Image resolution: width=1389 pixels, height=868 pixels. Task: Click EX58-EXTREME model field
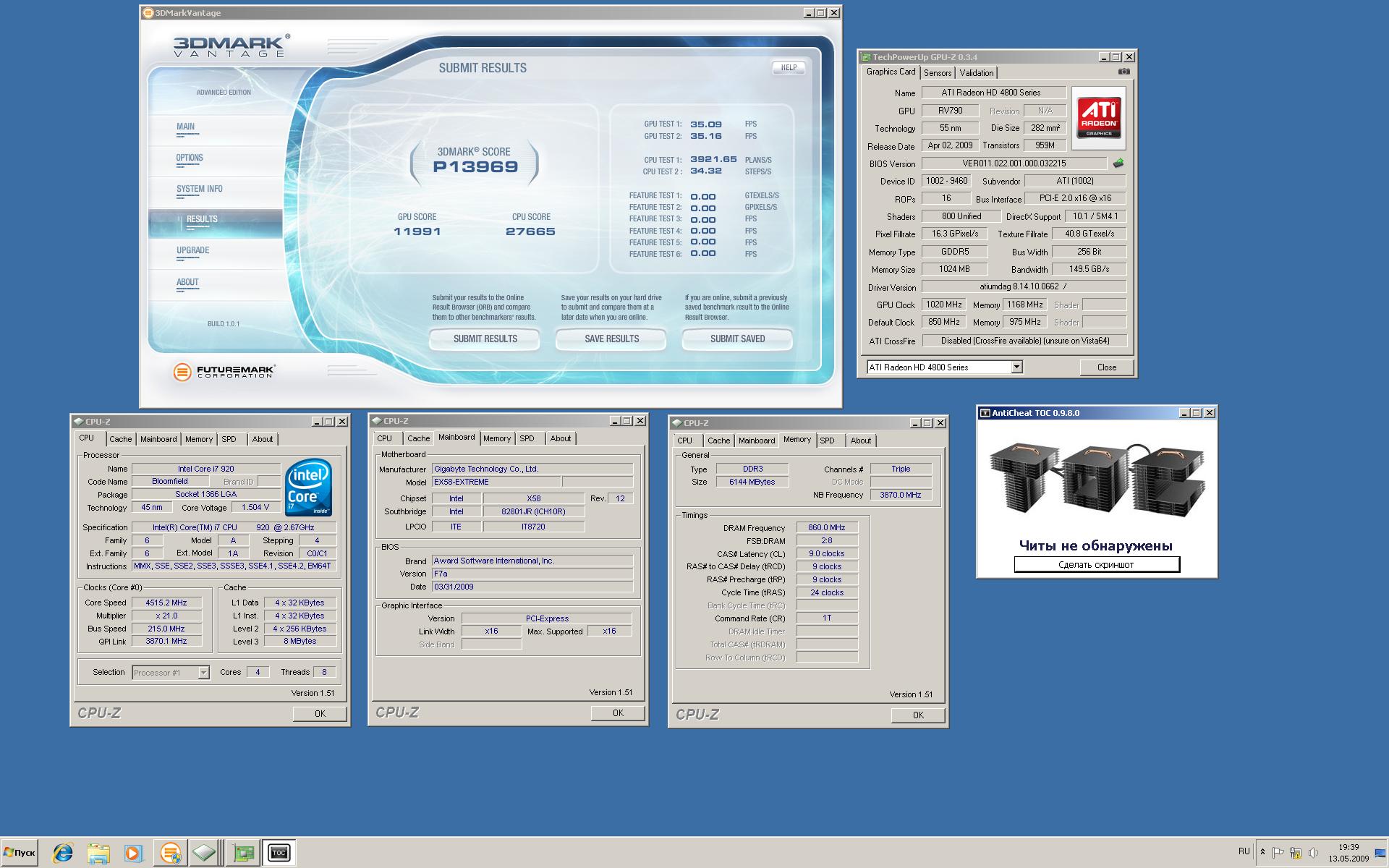click(x=496, y=482)
